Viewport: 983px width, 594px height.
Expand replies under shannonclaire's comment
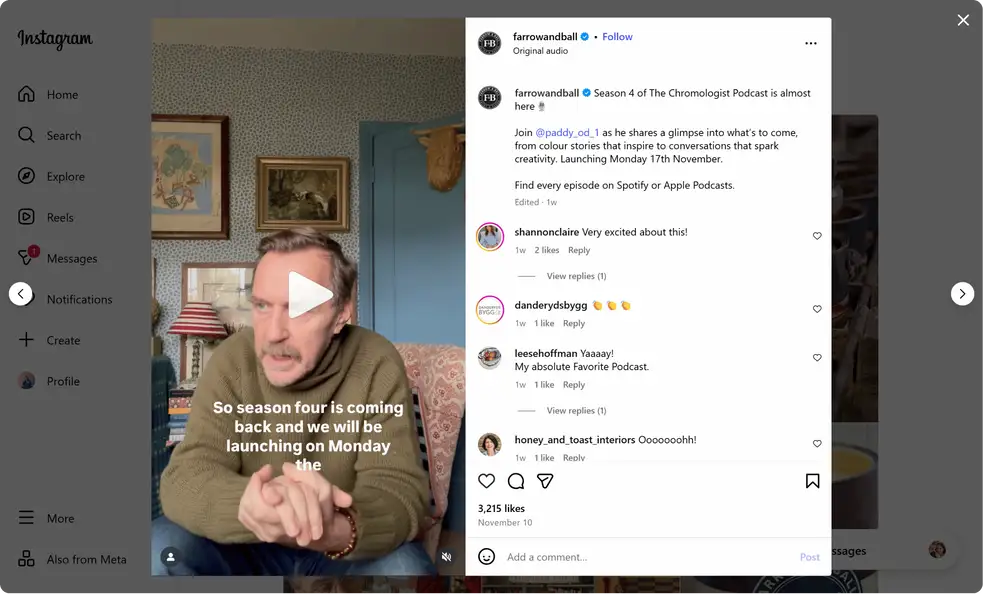576,276
